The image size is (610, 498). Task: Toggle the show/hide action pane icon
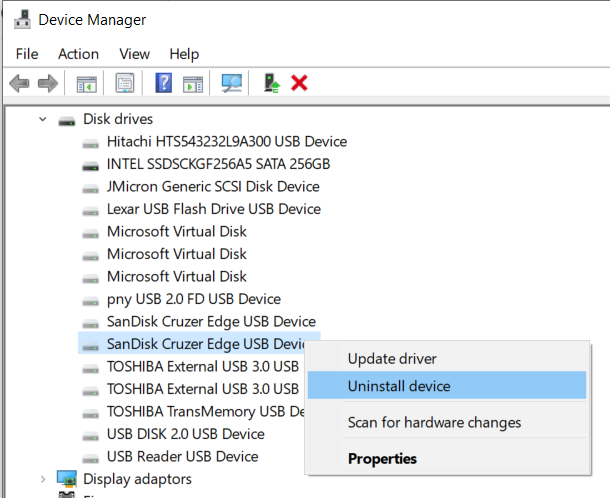pyautogui.click(x=193, y=84)
